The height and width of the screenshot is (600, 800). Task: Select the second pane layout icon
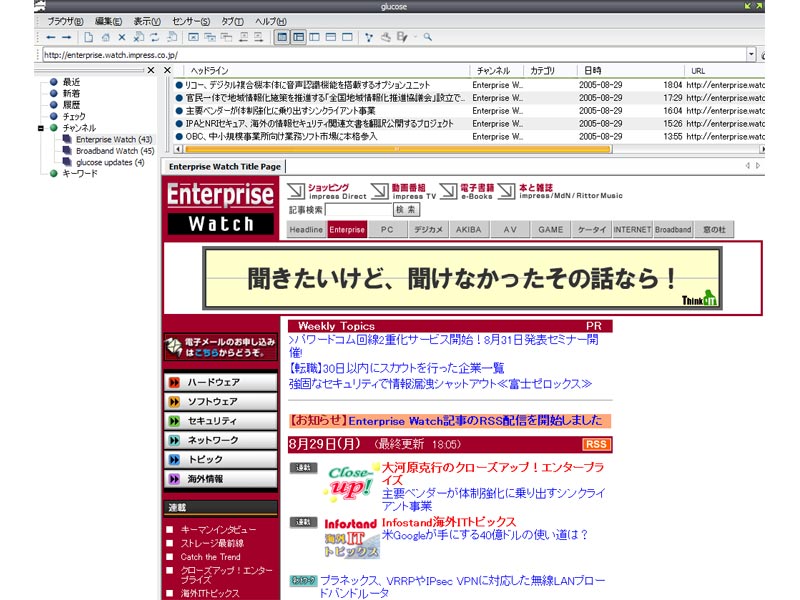coord(298,37)
